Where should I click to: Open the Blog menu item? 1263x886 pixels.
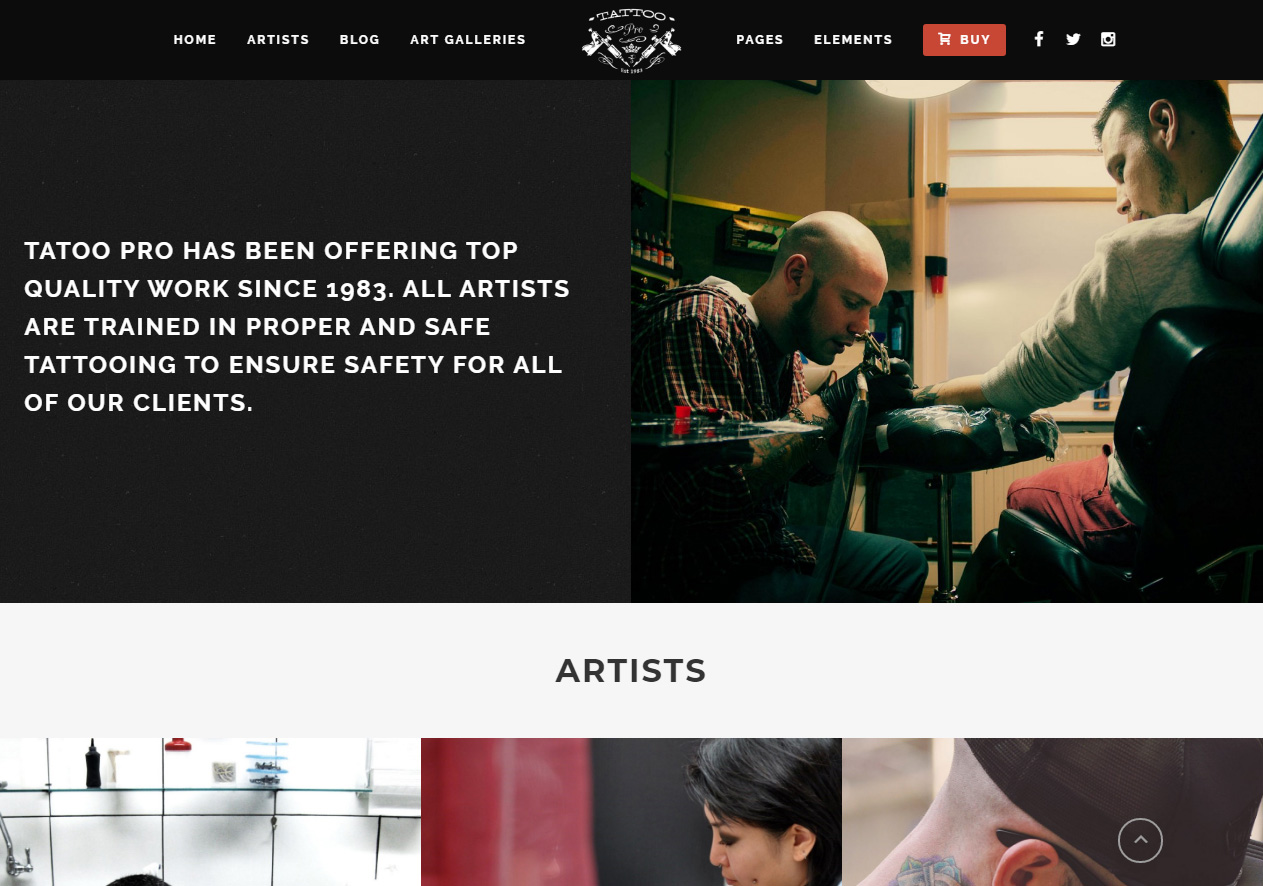(360, 40)
